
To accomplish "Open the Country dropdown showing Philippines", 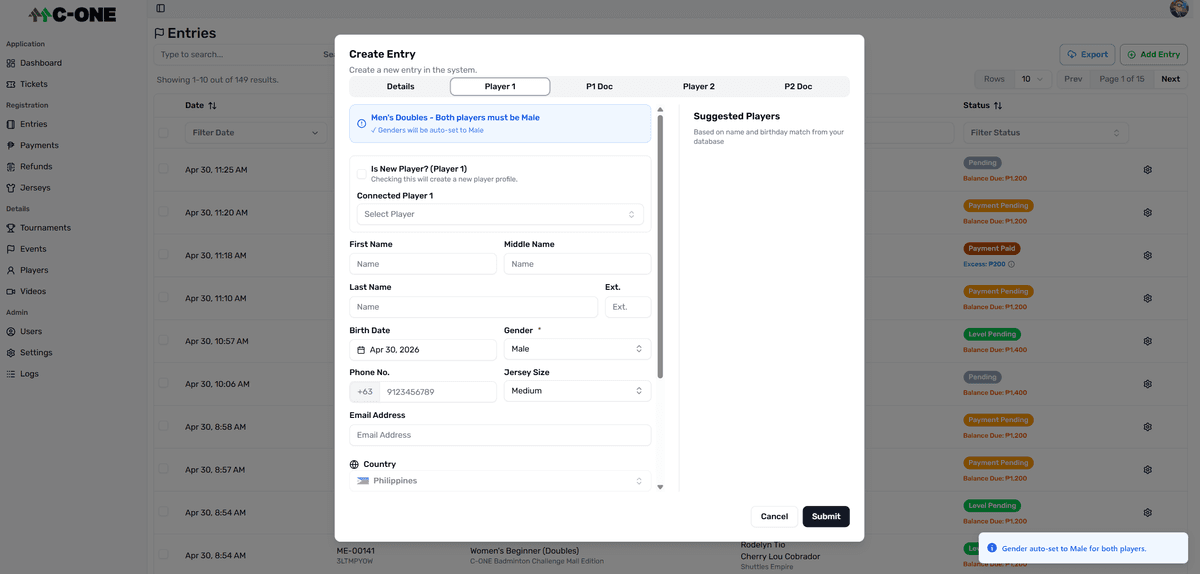I will point(500,481).
